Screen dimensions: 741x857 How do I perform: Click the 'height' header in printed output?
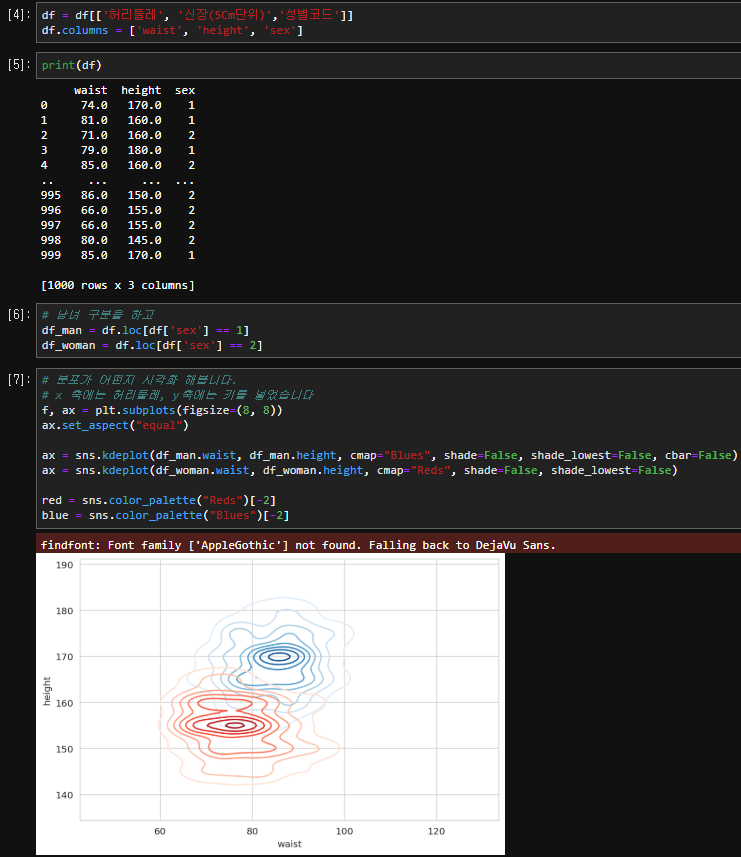141,90
